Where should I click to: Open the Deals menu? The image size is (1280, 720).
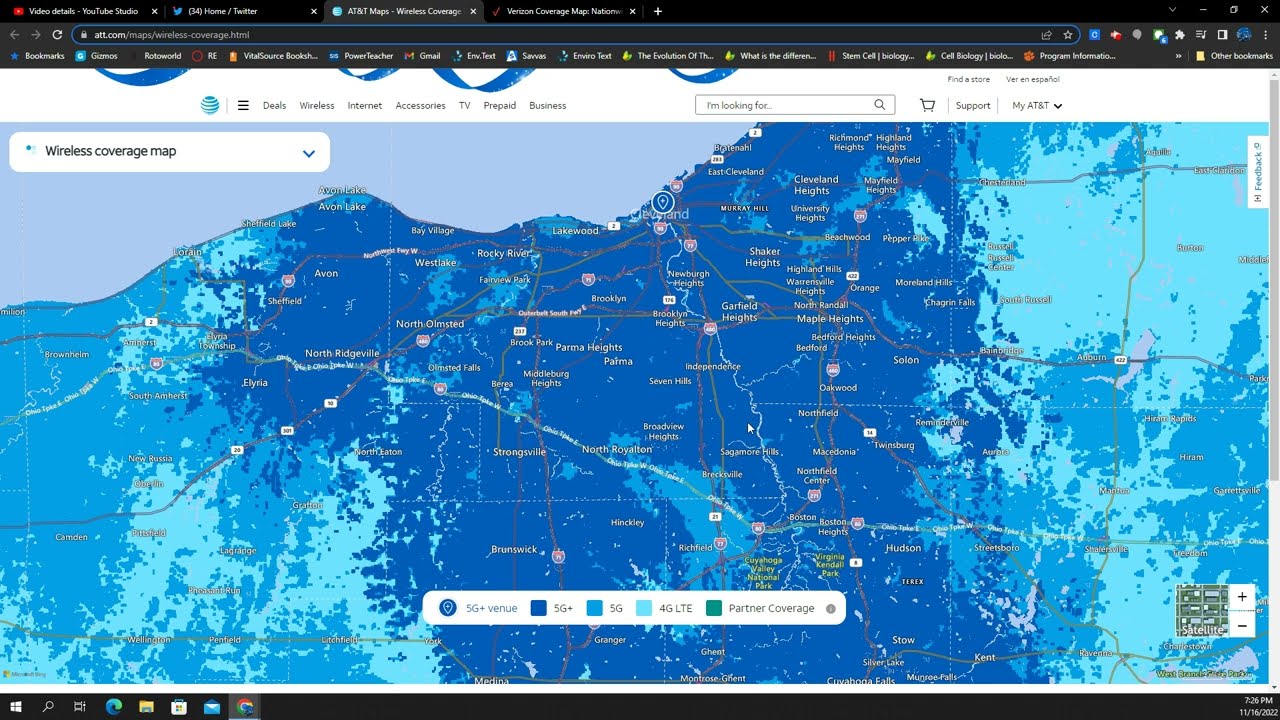click(x=274, y=105)
